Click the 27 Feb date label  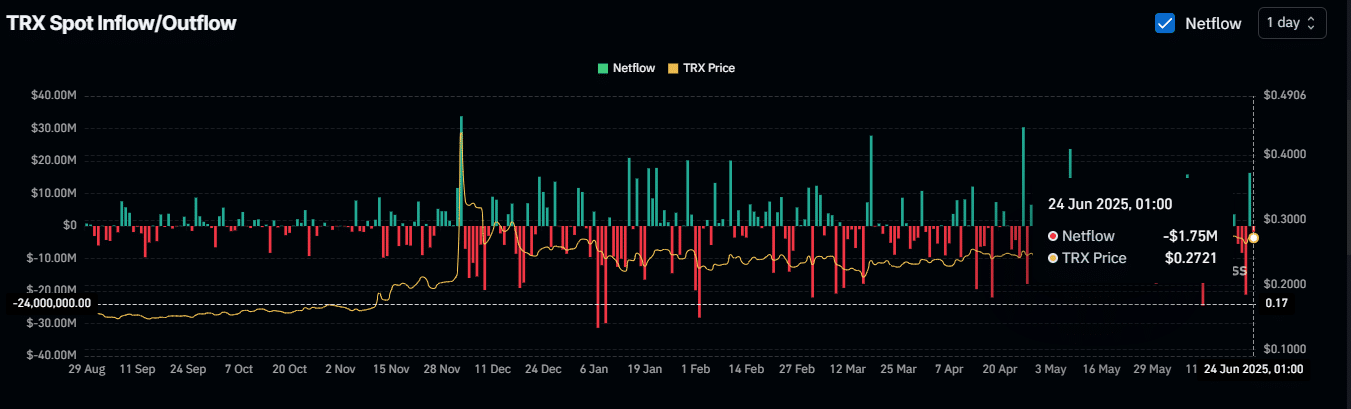click(797, 369)
